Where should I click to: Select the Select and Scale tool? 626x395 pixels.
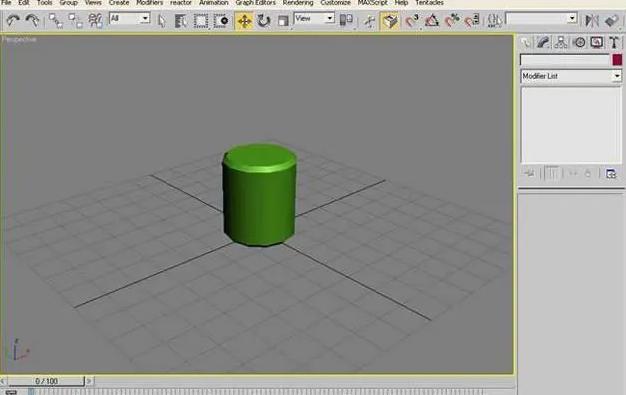283,21
